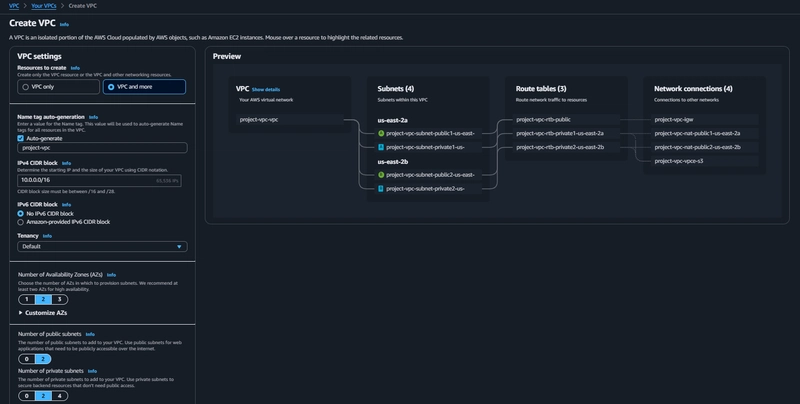The height and width of the screenshot is (404, 800).
Task: Set number of private subnets to 2
Action: coord(43,396)
